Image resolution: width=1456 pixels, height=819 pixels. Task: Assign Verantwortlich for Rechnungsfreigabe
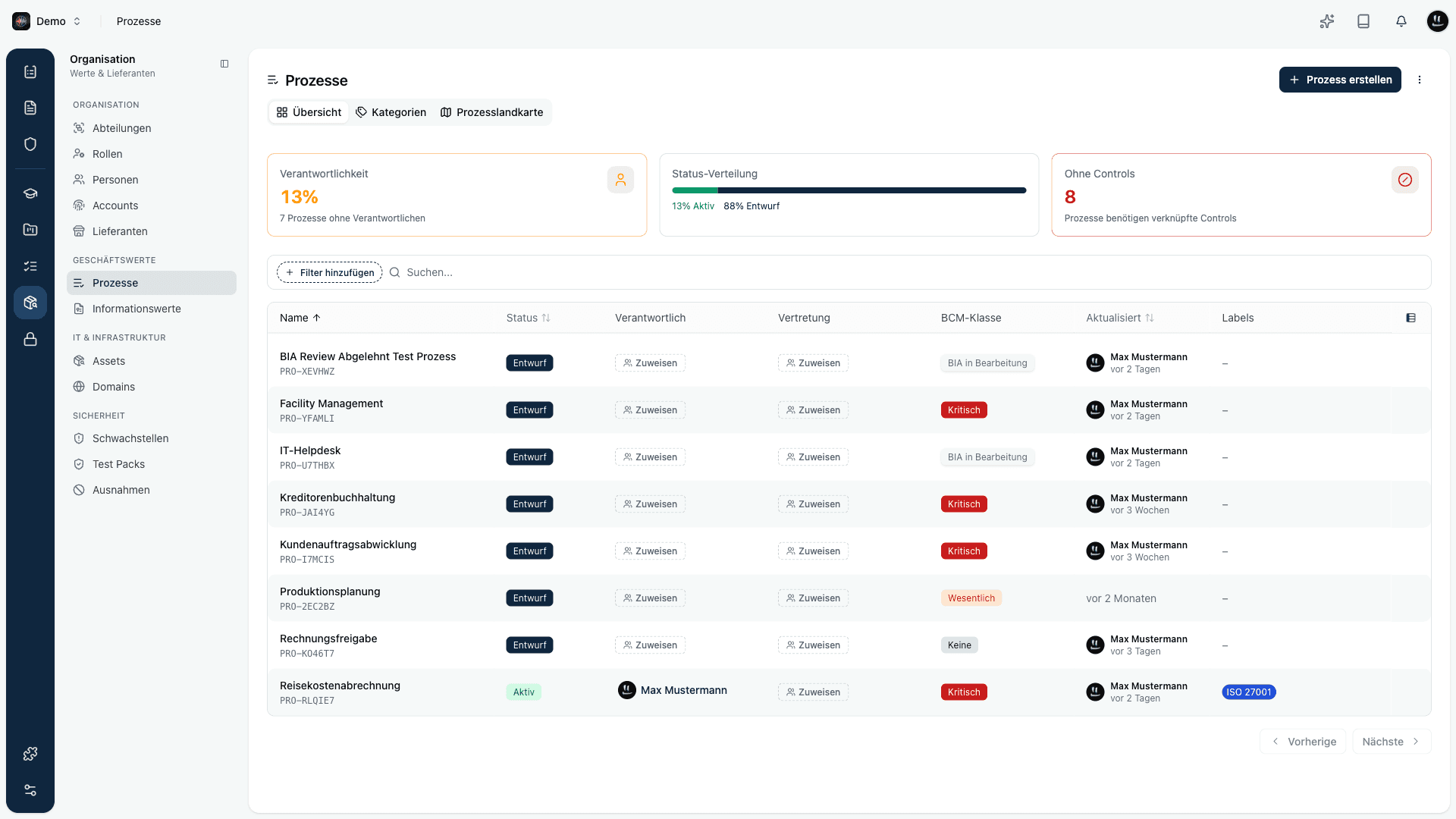[650, 645]
